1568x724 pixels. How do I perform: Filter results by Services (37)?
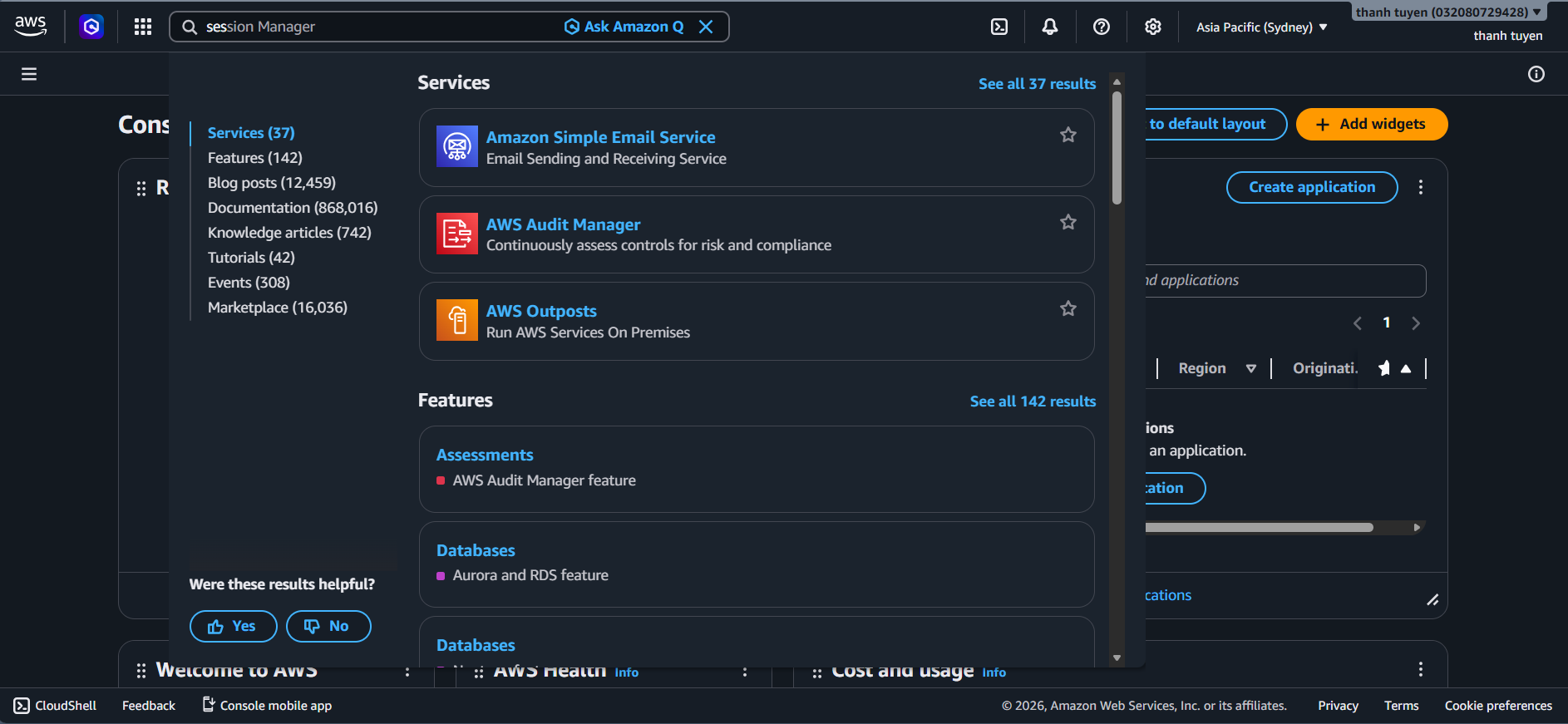(x=251, y=133)
